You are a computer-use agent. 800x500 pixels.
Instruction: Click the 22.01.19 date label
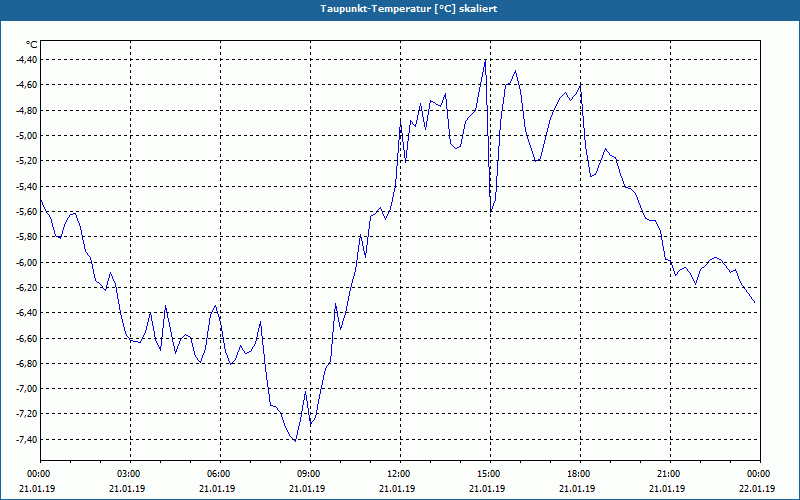(757, 488)
